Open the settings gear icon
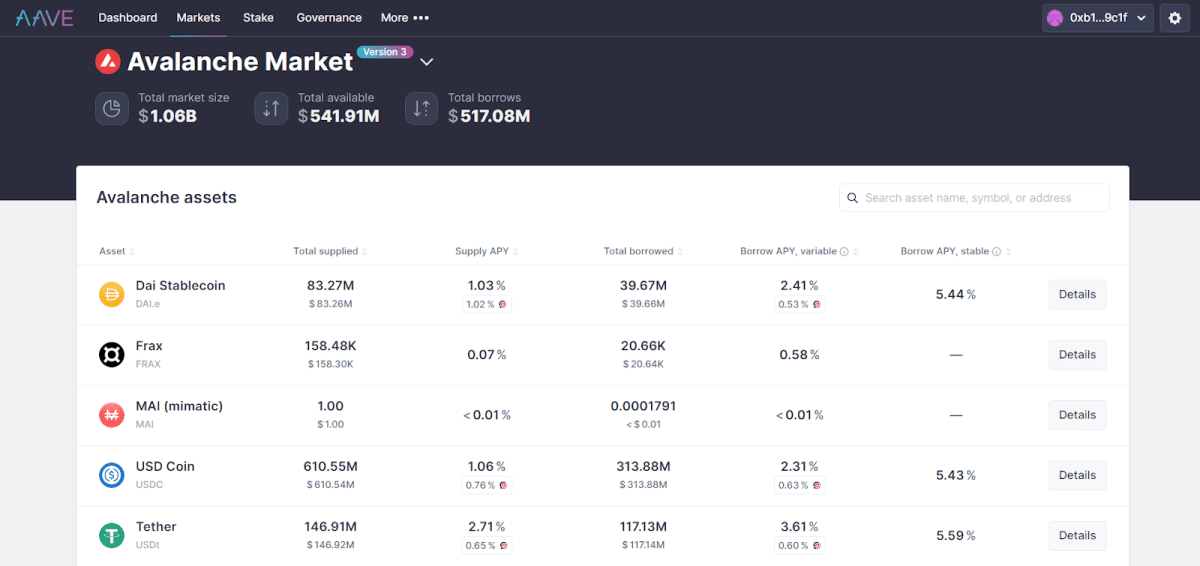 [x=1175, y=18]
